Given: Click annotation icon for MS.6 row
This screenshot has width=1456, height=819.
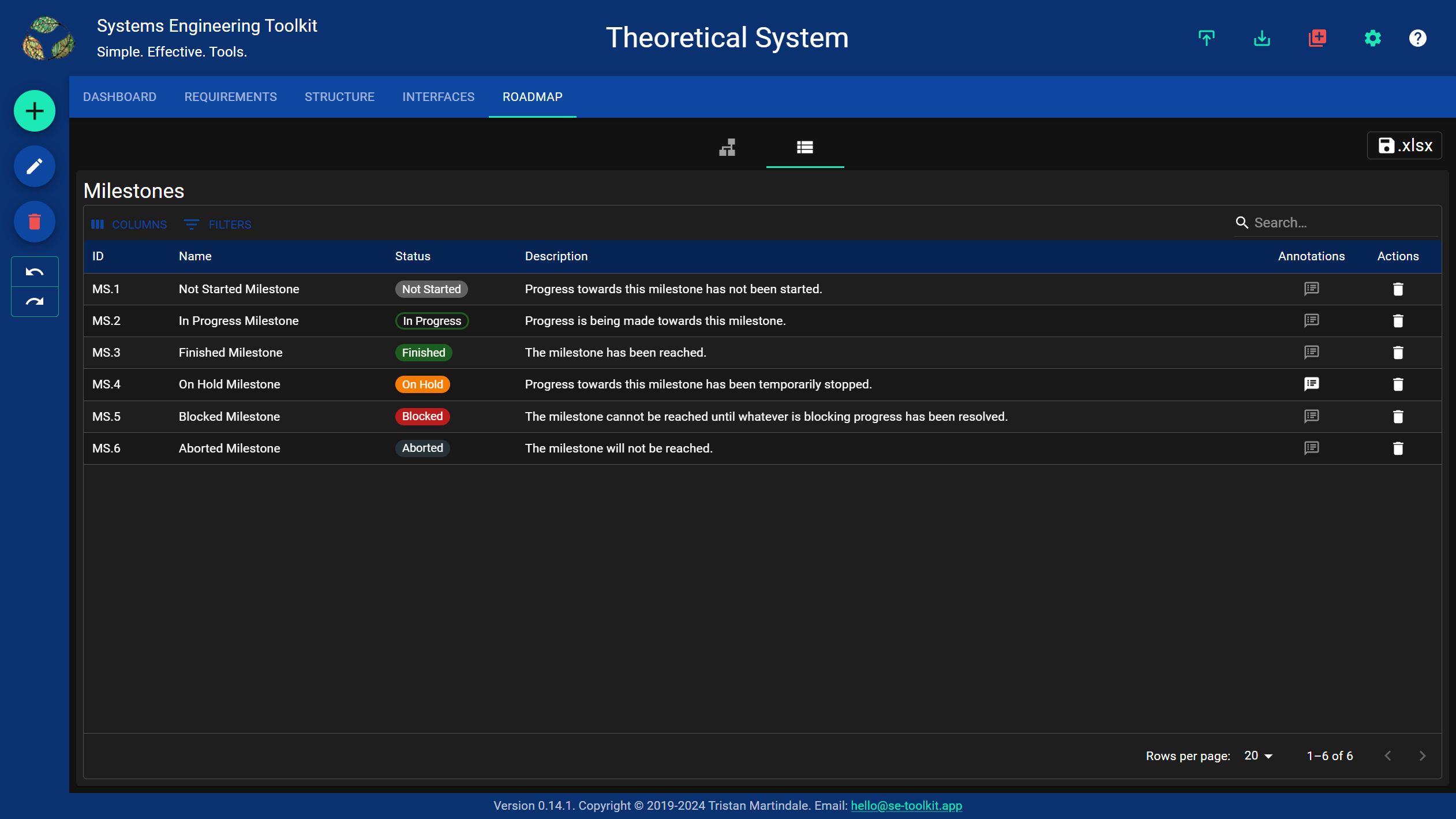Looking at the screenshot, I should (x=1311, y=447).
